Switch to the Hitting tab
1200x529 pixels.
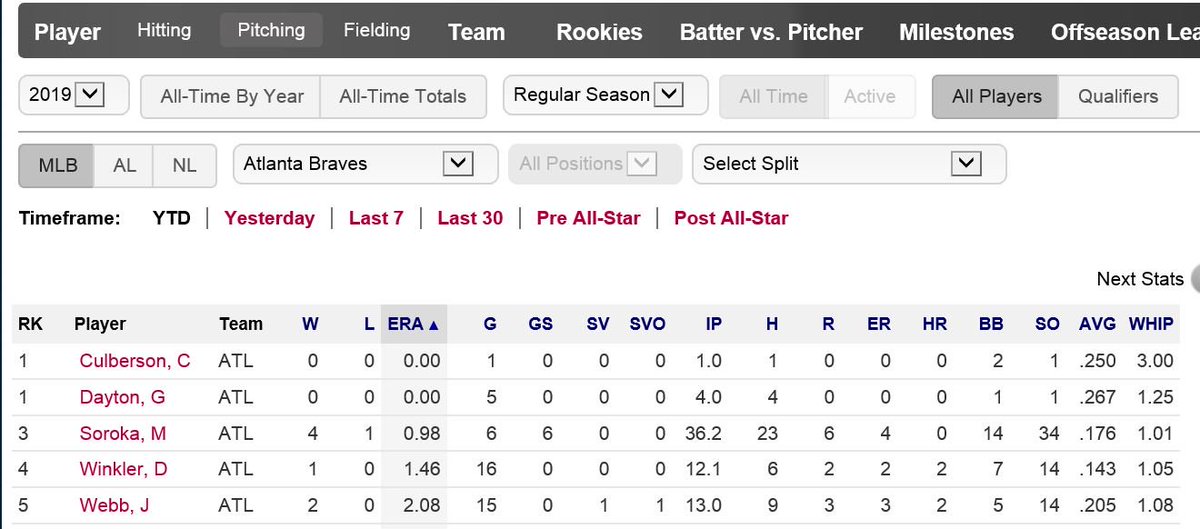point(164,30)
